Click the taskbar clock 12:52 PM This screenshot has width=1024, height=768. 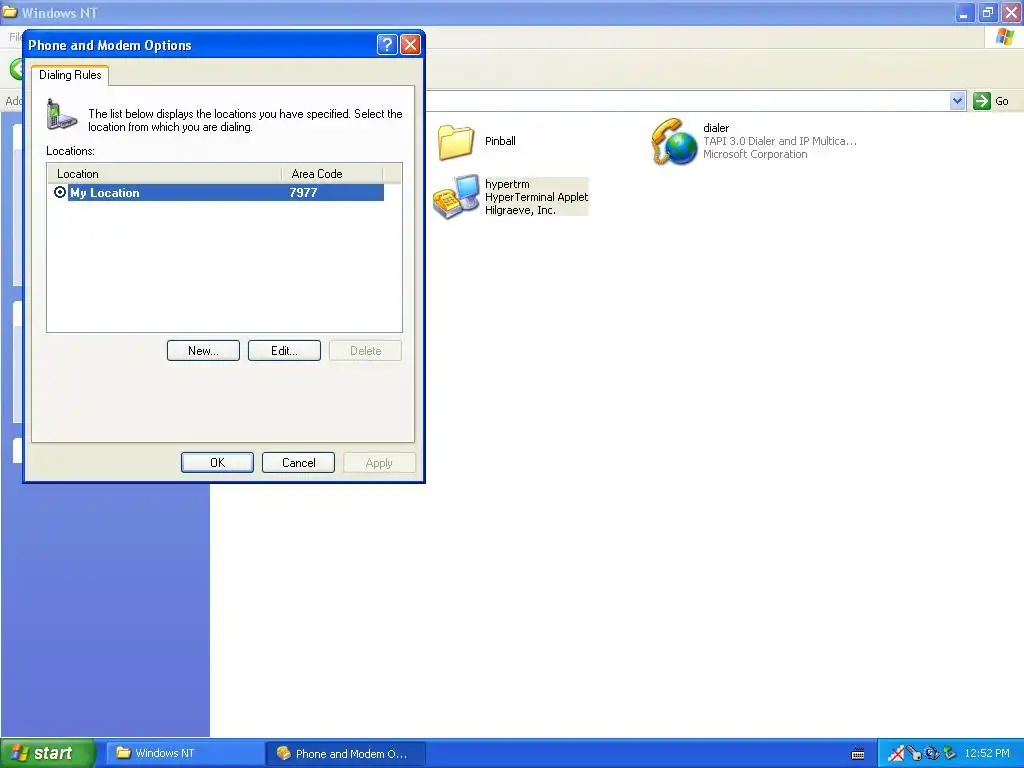(x=987, y=754)
